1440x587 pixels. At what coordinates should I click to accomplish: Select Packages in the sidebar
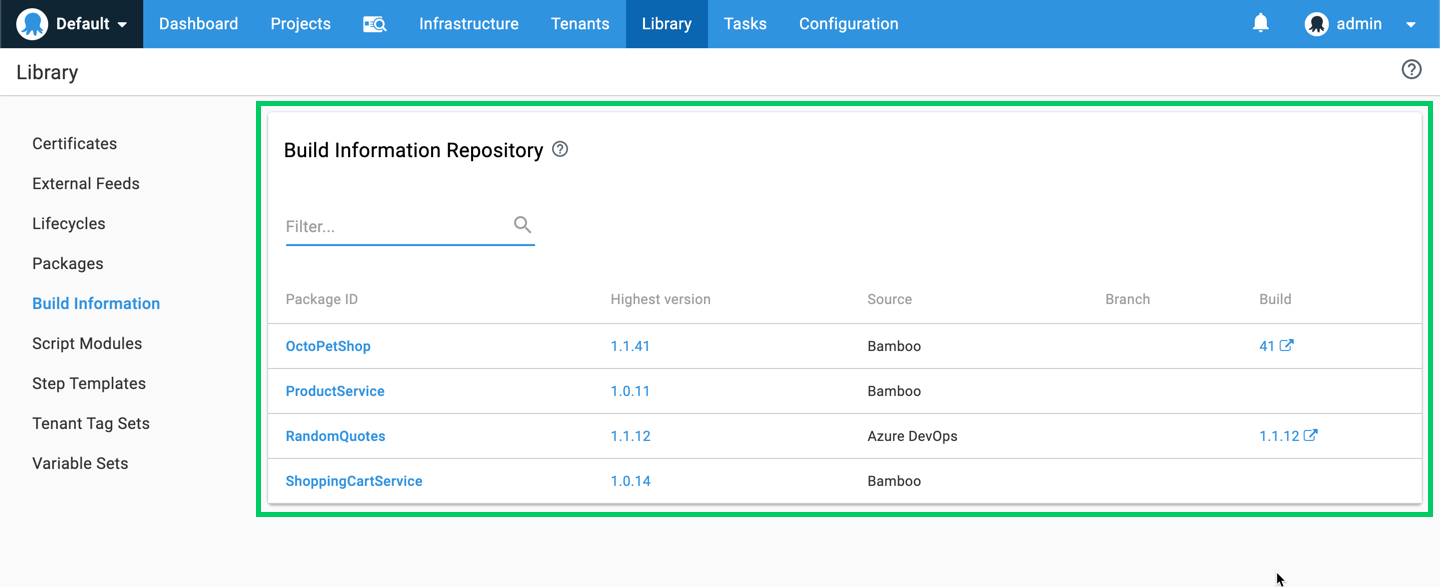(67, 263)
